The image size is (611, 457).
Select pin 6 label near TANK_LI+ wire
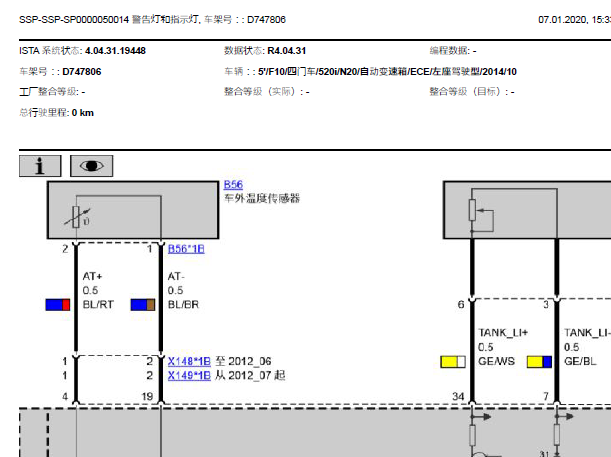461,304
